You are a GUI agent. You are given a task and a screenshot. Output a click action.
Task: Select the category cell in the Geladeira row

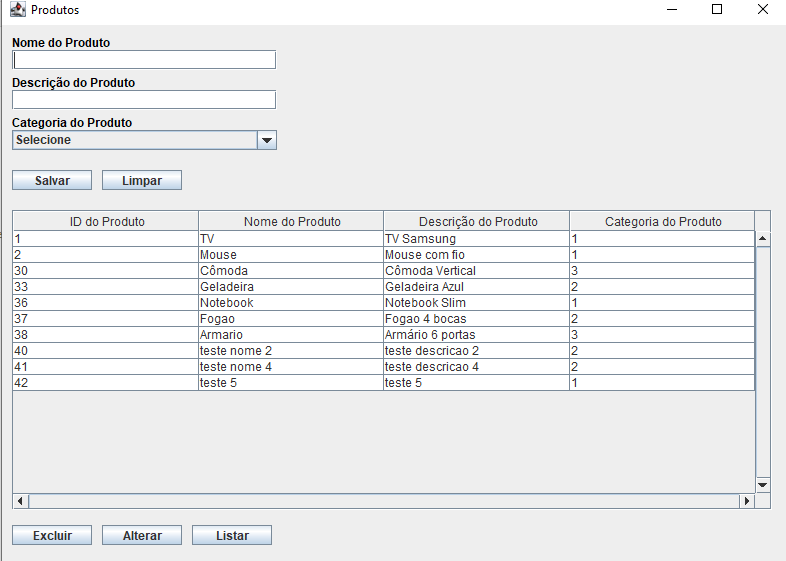[x=662, y=287]
